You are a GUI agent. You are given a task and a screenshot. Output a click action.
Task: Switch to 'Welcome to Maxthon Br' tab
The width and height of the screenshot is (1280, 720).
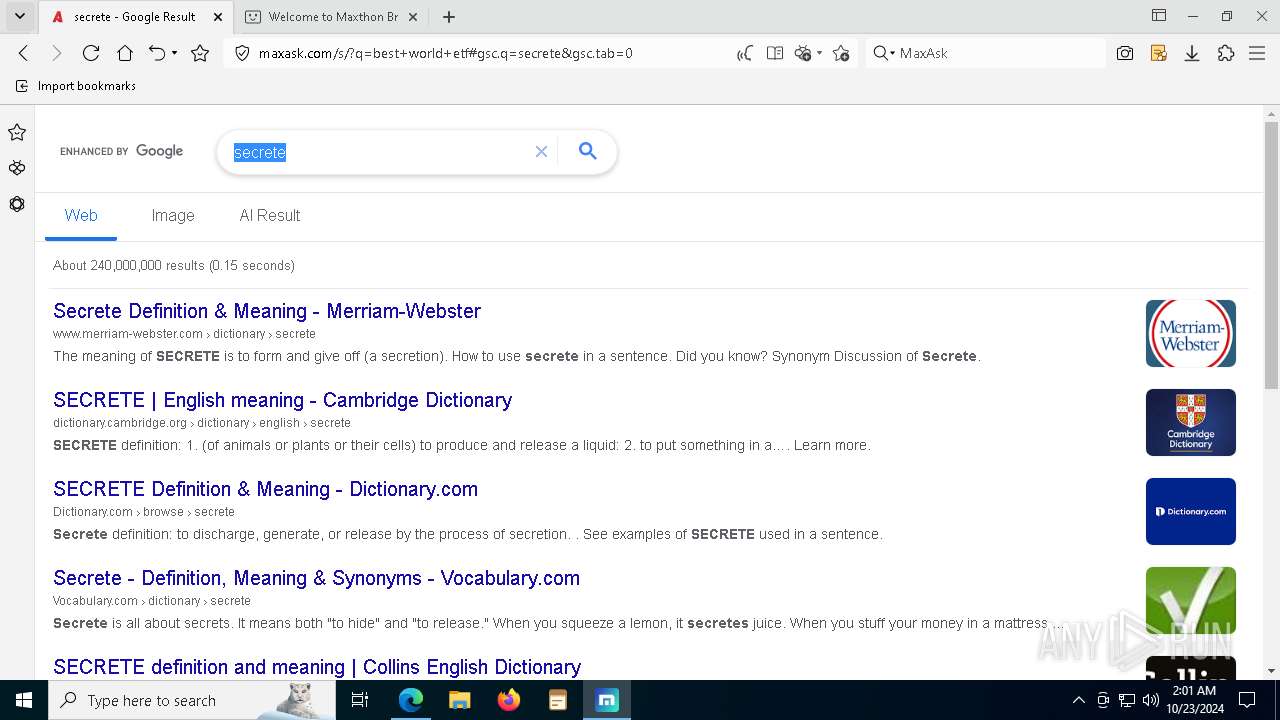tap(333, 16)
